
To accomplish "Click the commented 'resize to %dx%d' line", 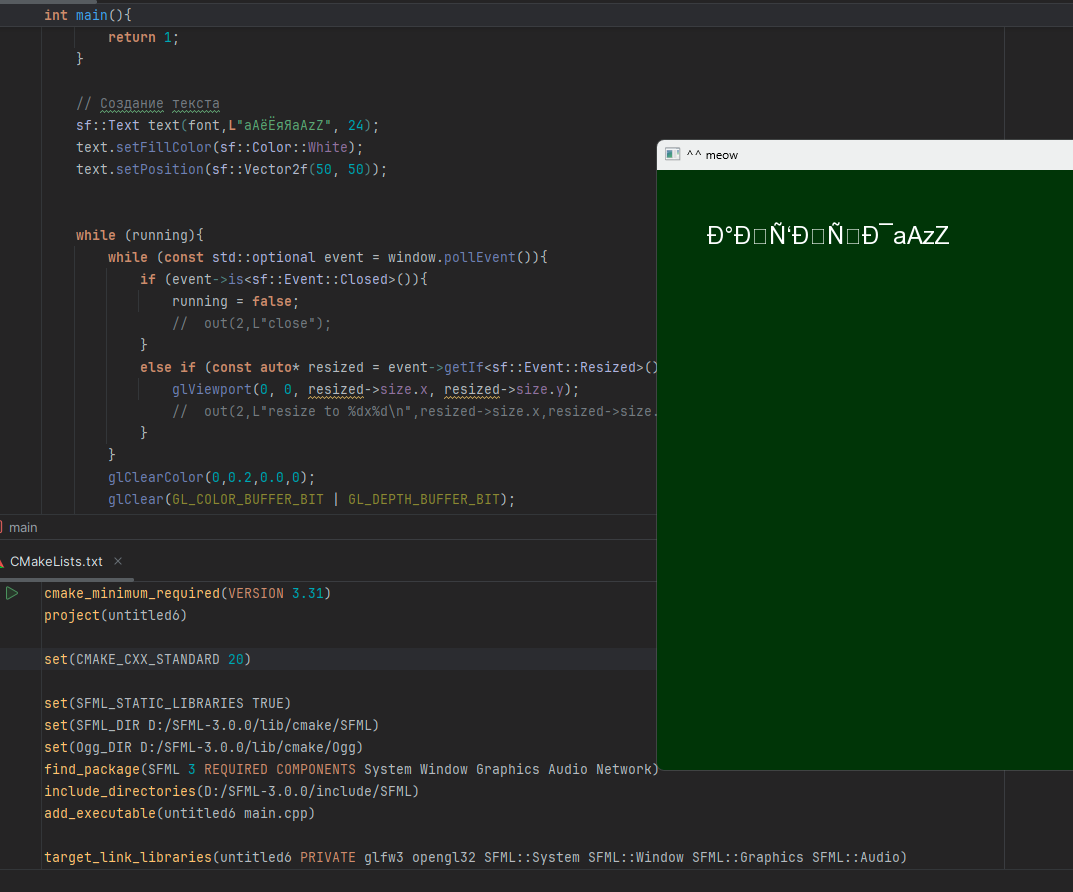I will click(414, 411).
